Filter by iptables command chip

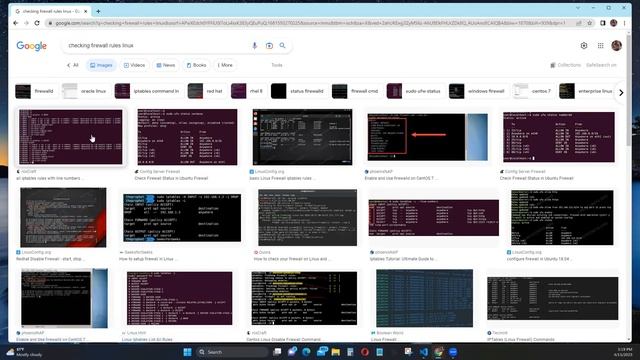(x=148, y=91)
